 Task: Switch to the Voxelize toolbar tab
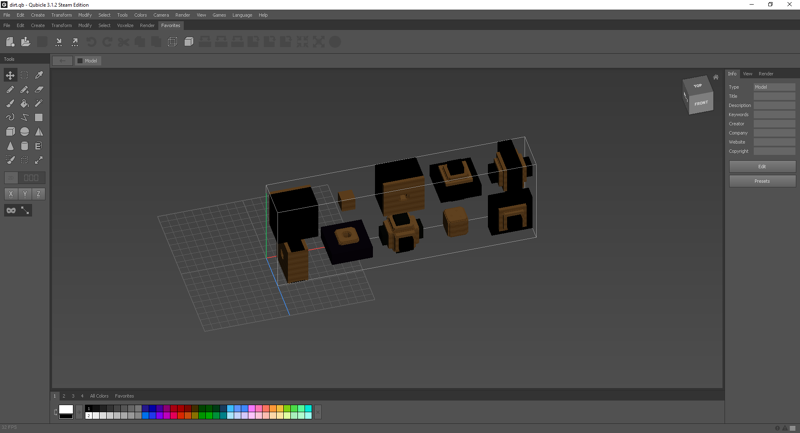click(125, 25)
